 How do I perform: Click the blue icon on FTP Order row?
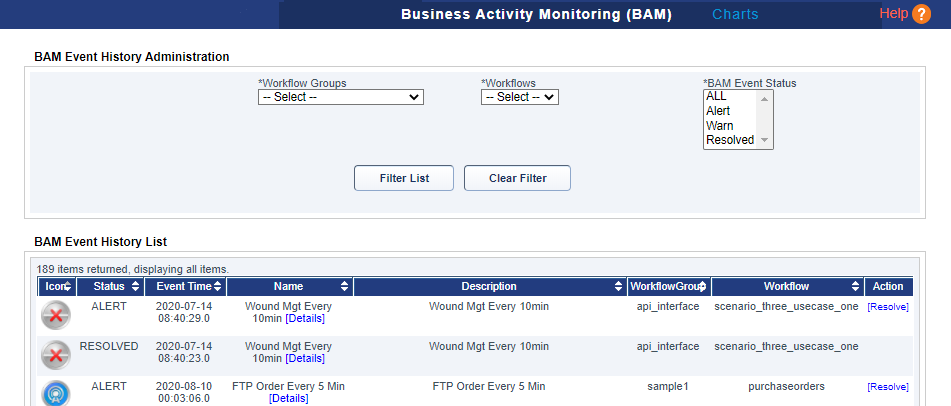coord(56,393)
